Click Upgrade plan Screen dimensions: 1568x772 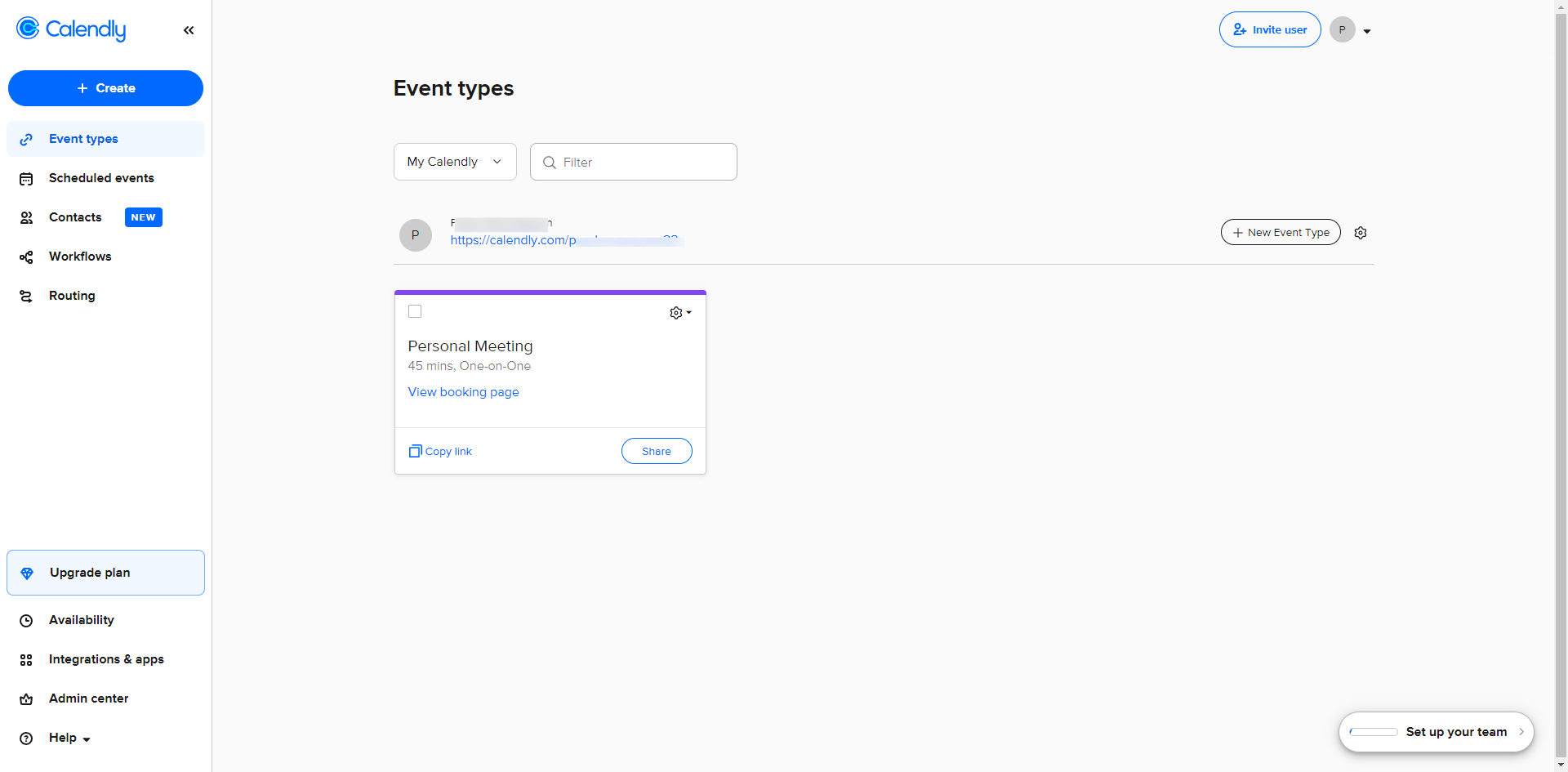pyautogui.click(x=105, y=573)
